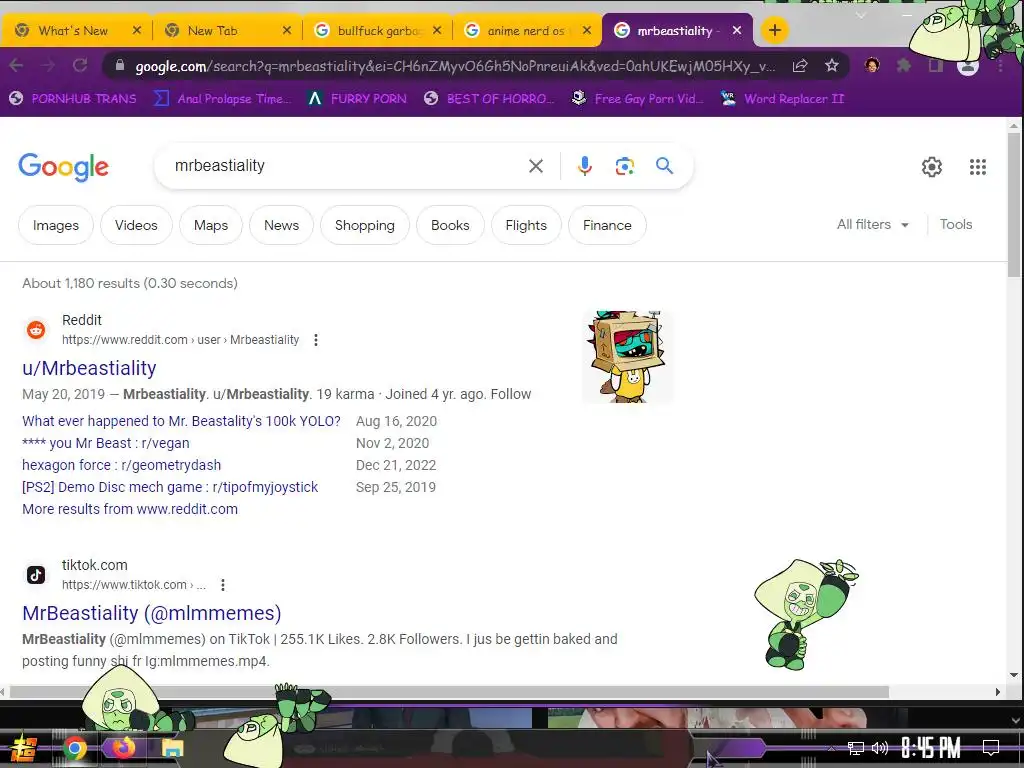
Task: Show hidden system tray icons chevron
Action: click(x=831, y=748)
